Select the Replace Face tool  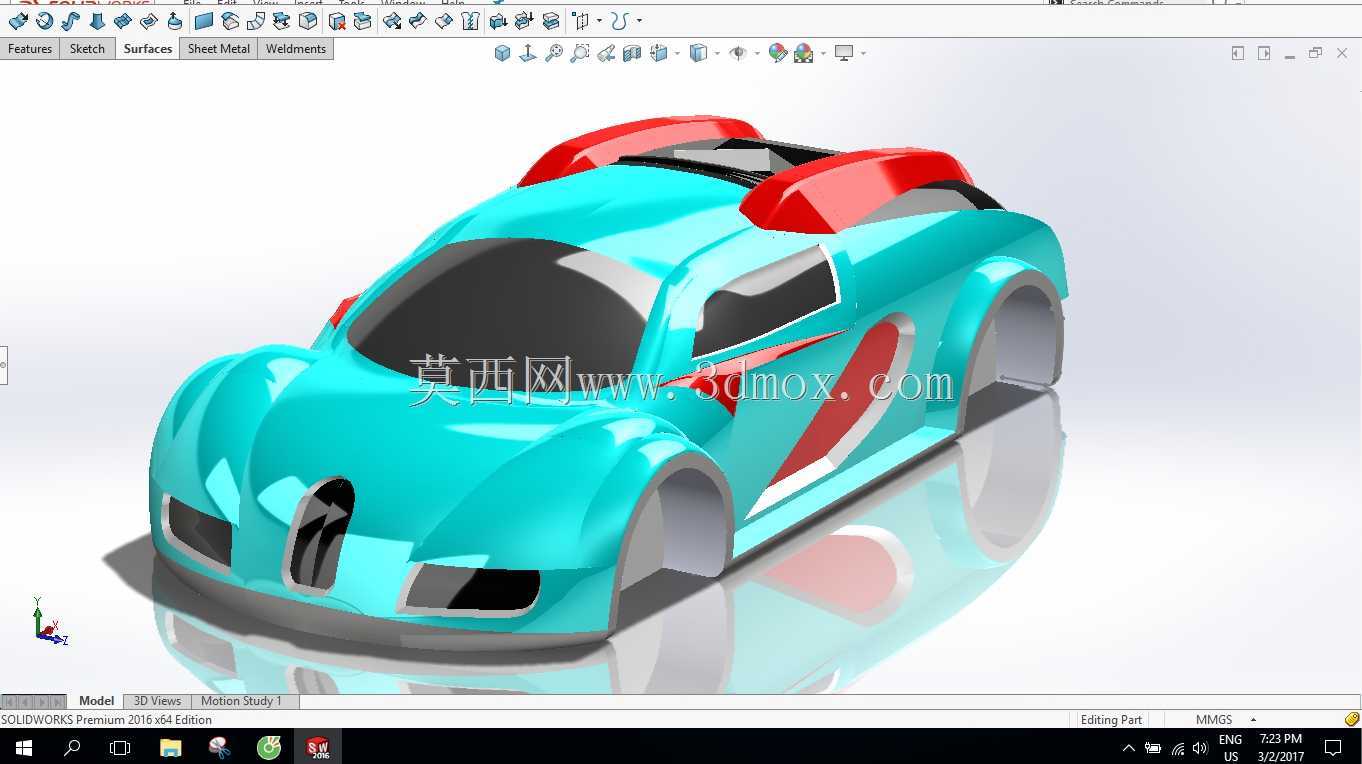pos(362,21)
